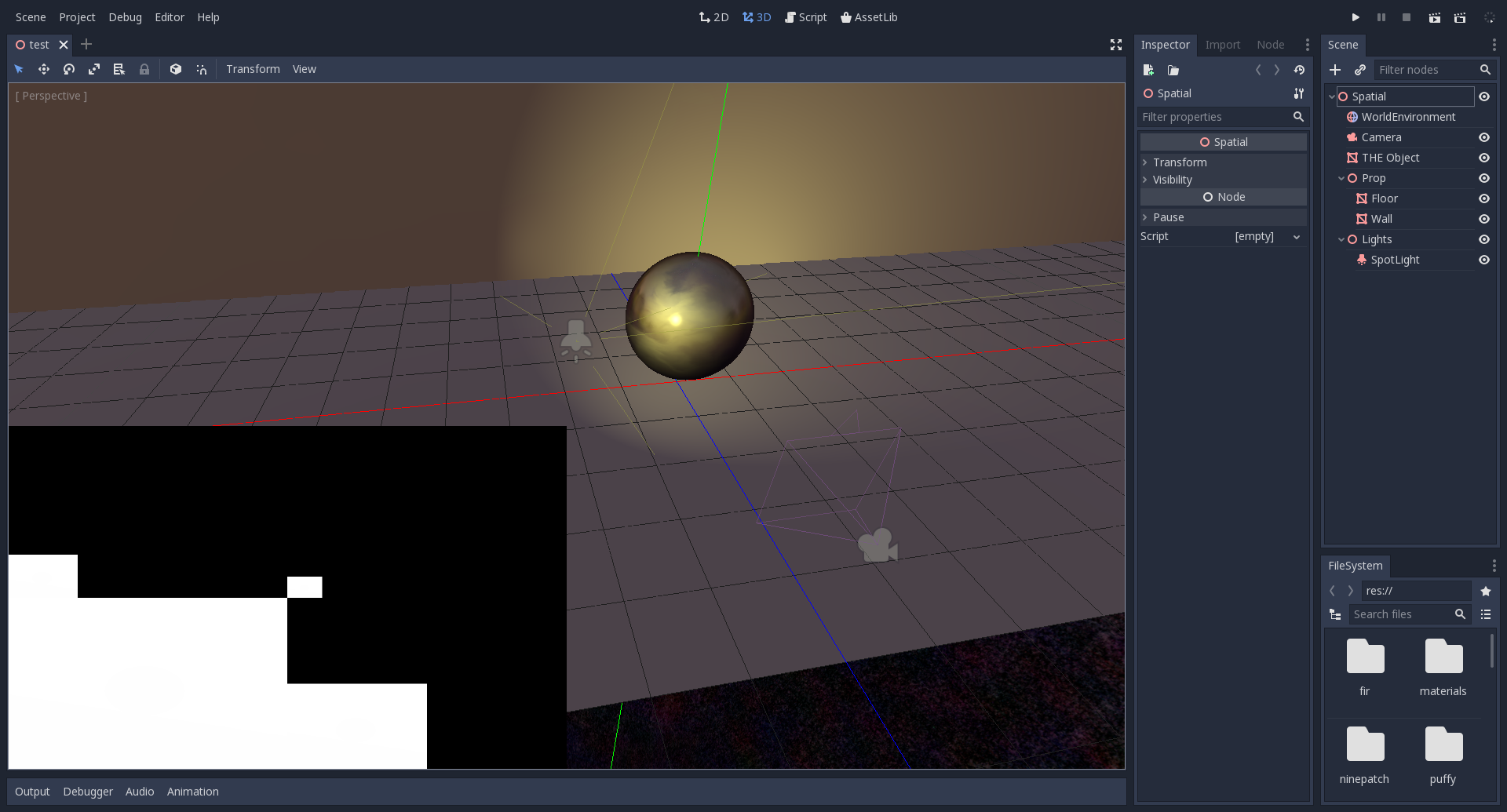Switch to the 2D workspace

pos(713,17)
